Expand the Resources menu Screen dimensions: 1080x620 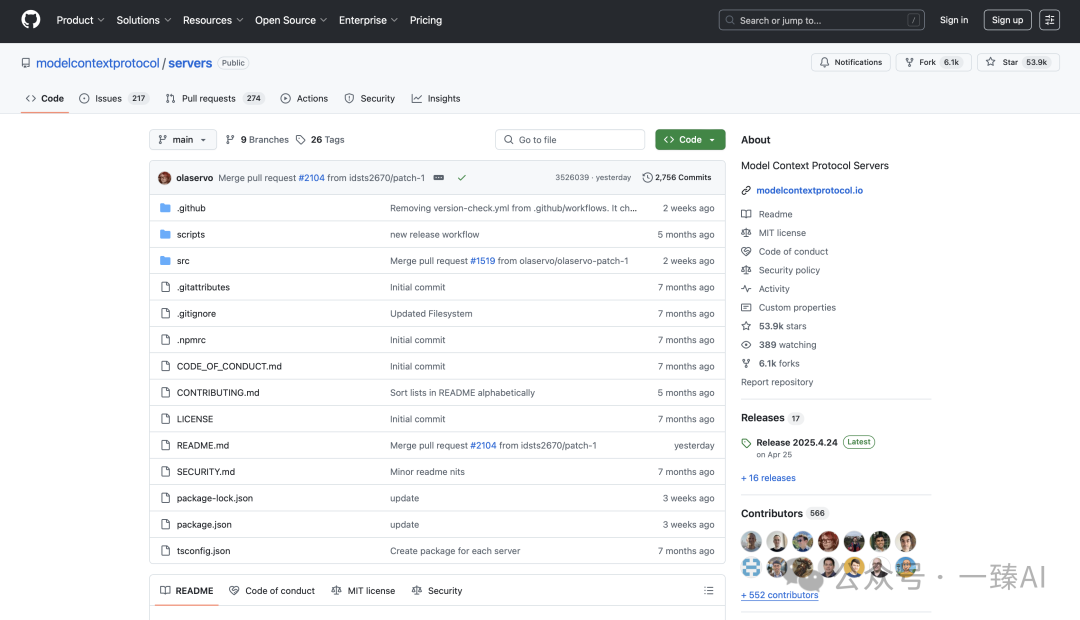tap(213, 20)
